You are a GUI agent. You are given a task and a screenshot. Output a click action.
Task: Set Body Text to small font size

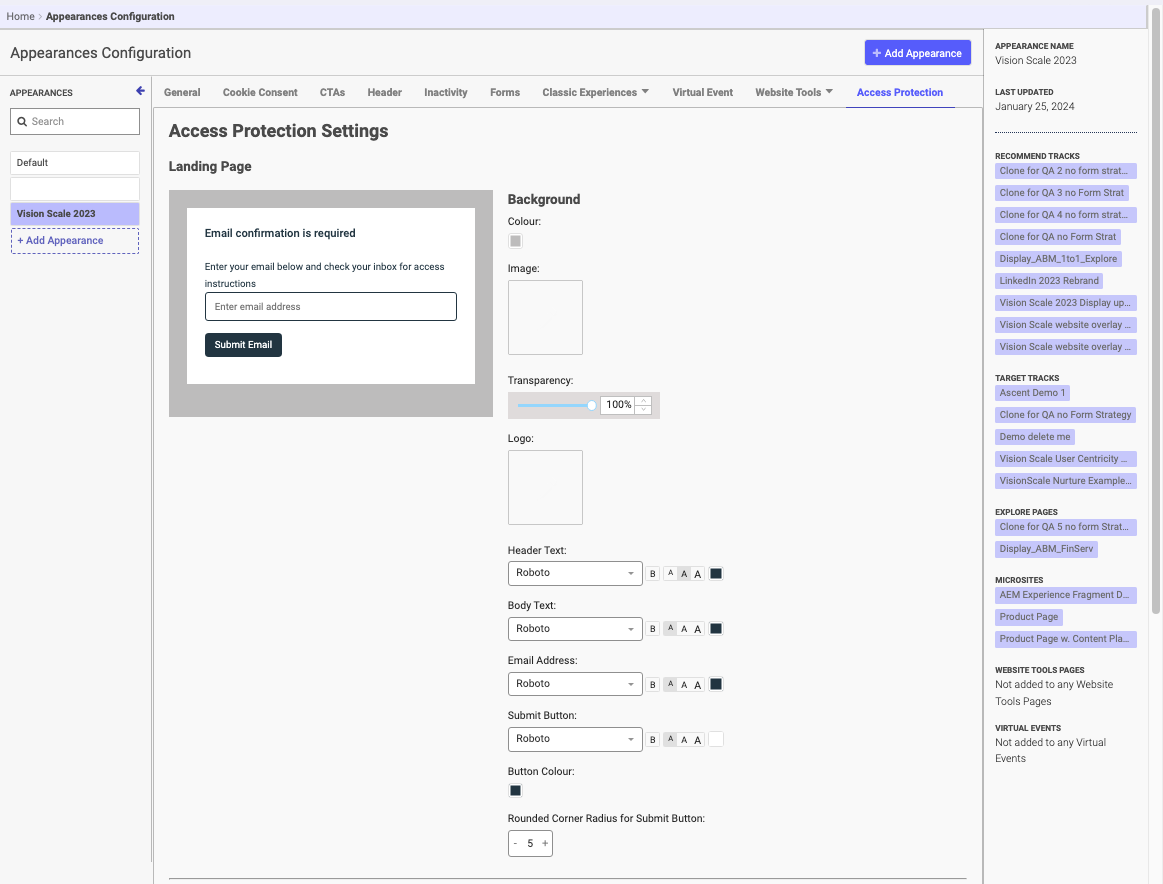671,629
